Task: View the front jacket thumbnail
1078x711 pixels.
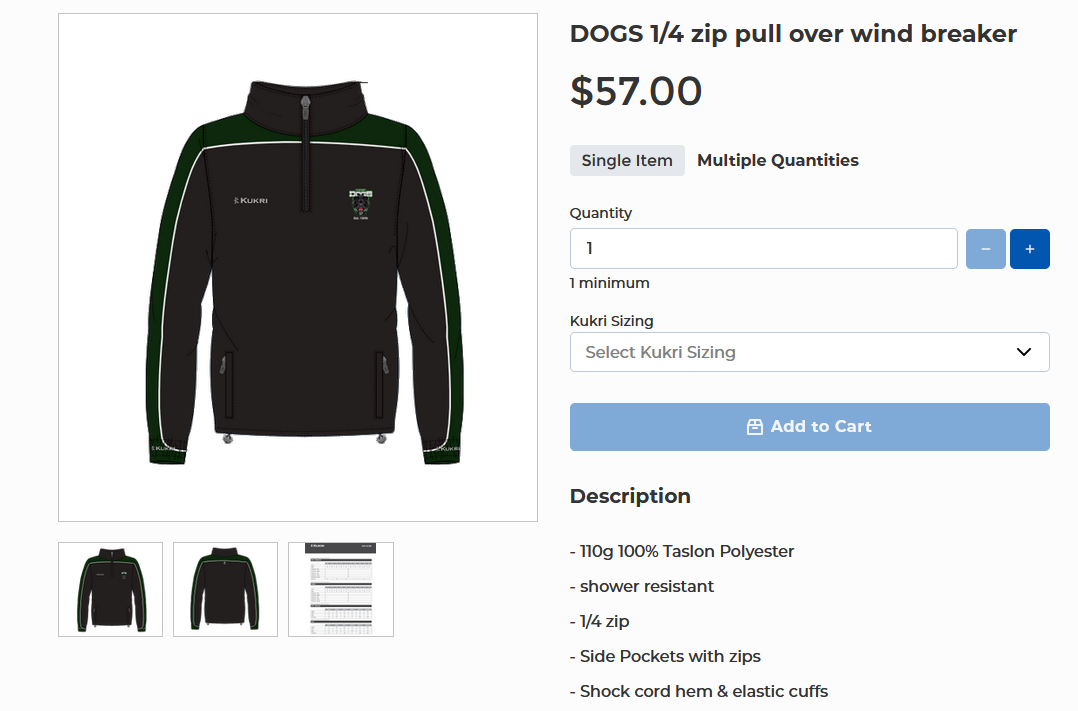Action: click(x=110, y=589)
